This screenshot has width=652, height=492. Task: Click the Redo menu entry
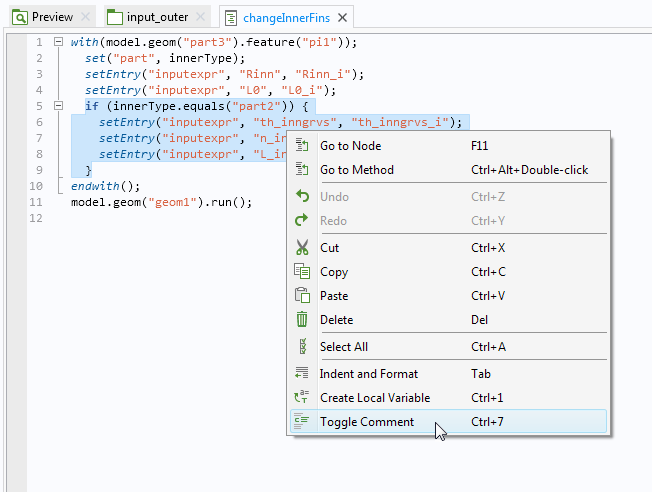[333, 221]
